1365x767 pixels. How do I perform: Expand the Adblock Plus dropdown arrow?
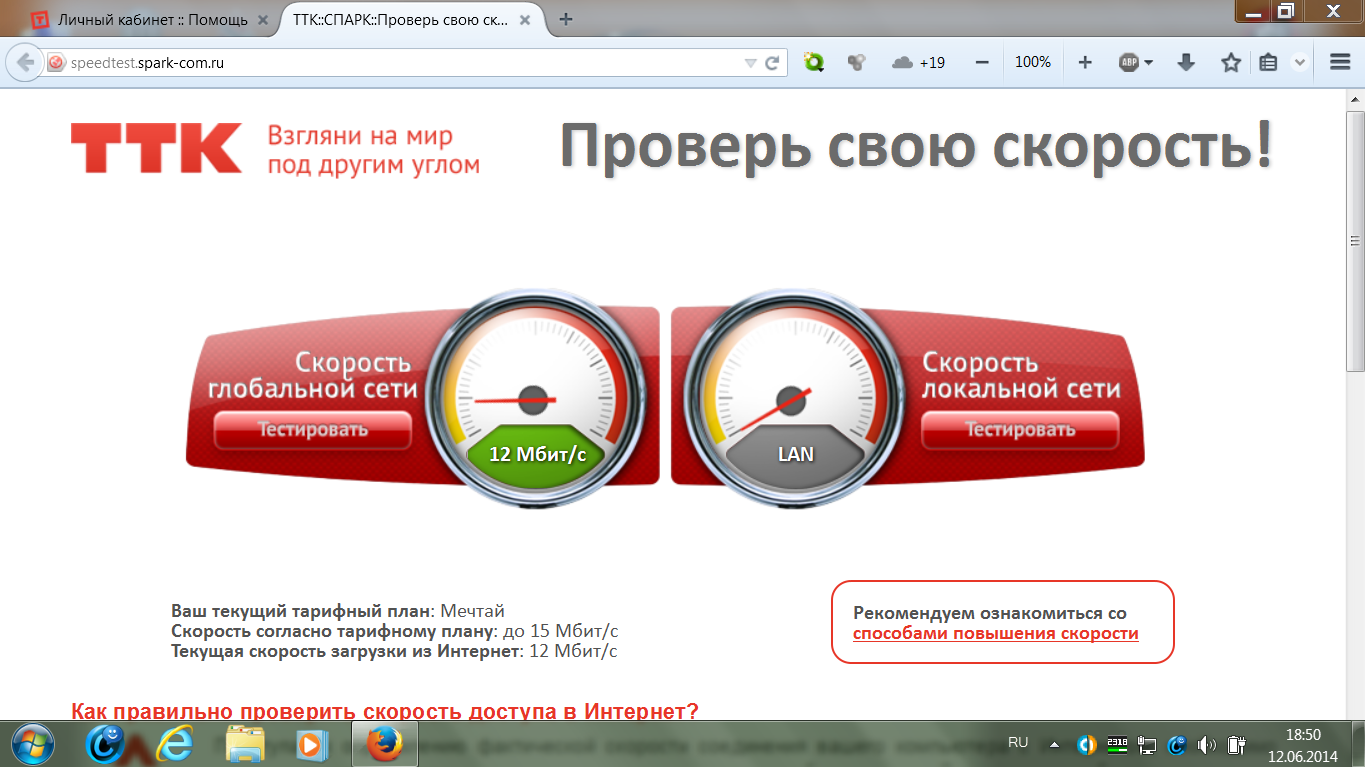tap(1149, 63)
